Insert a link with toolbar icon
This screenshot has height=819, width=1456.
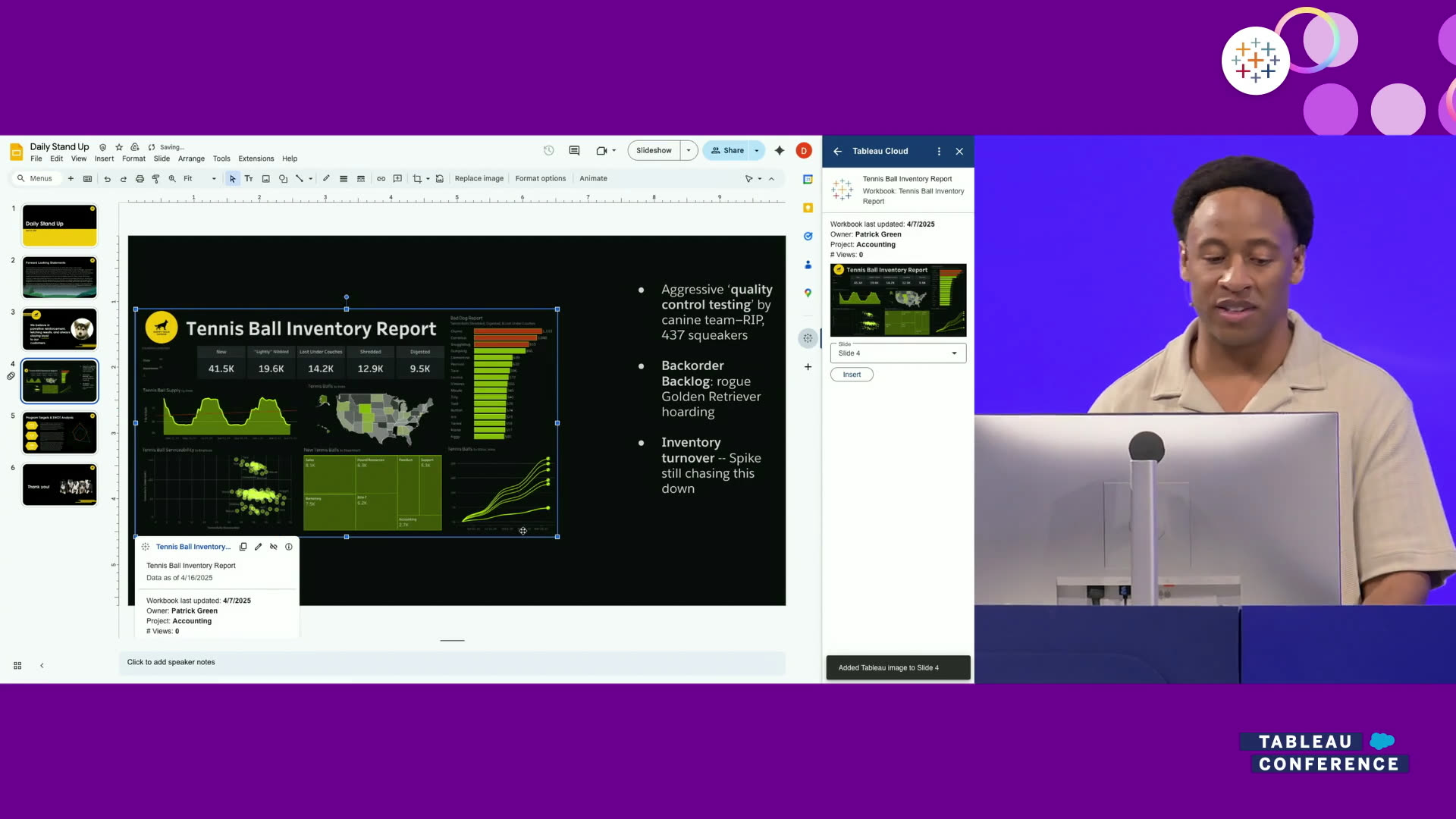381,179
